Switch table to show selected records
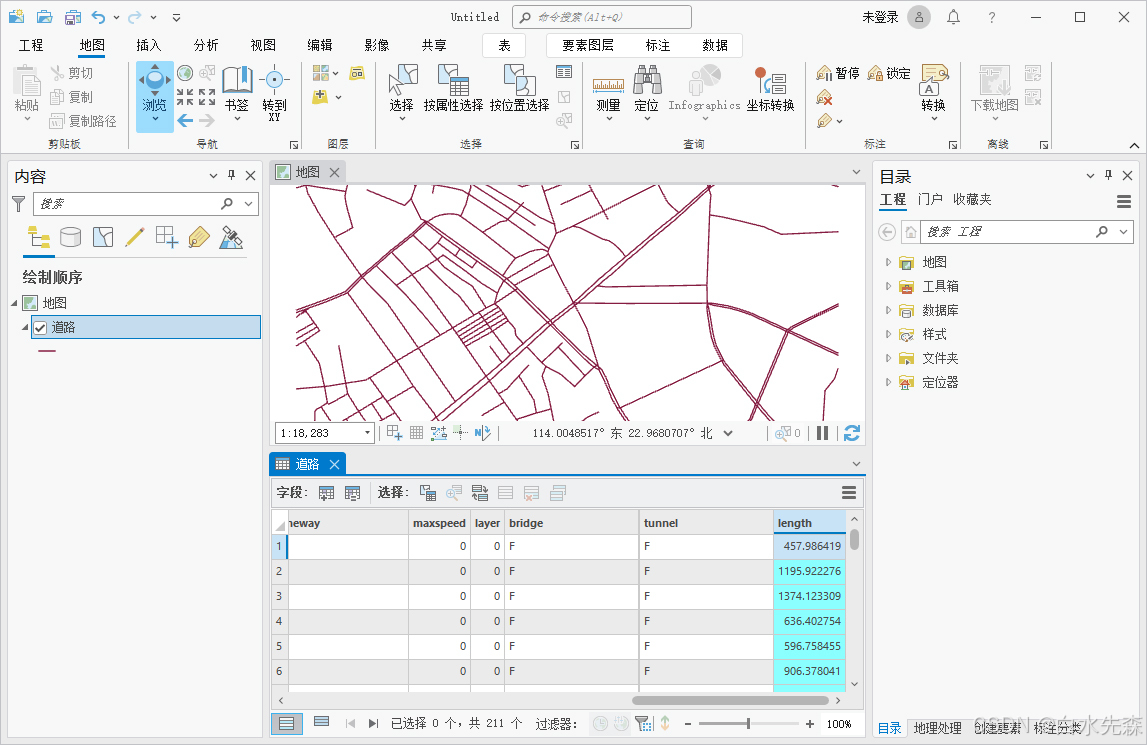The height and width of the screenshot is (745, 1147). pyautogui.click(x=321, y=722)
